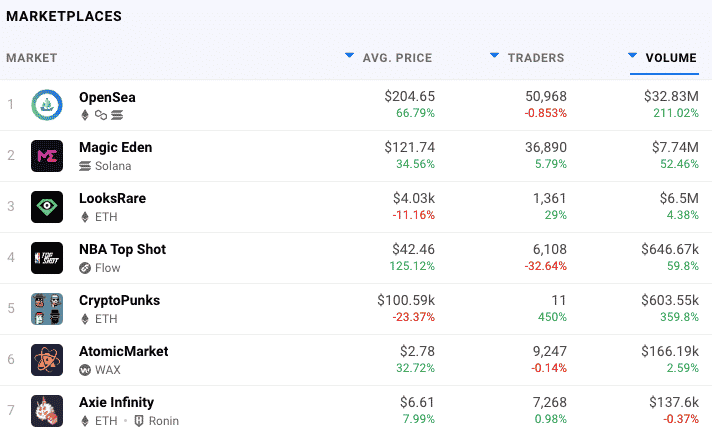Image resolution: width=712 pixels, height=434 pixels.
Task: Click Axie Infinity traders count 7,268
Action: 549,402
